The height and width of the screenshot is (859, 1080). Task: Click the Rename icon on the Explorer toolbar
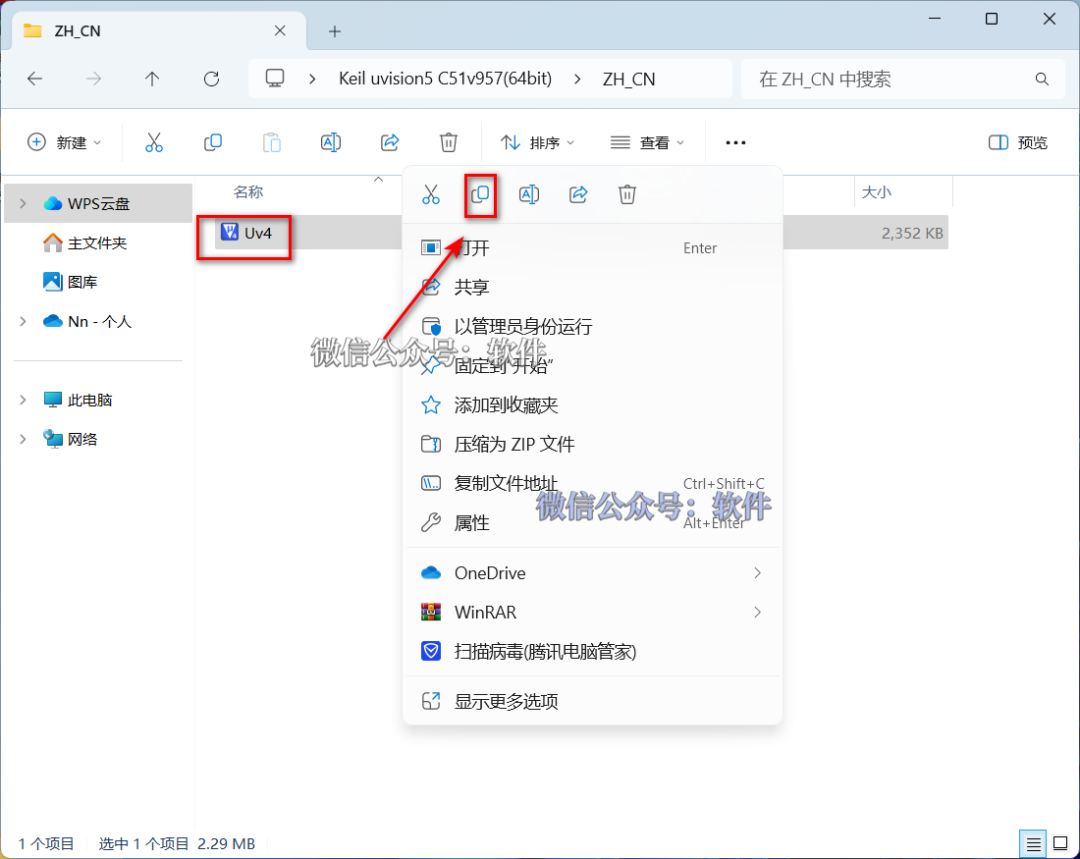[x=331, y=142]
